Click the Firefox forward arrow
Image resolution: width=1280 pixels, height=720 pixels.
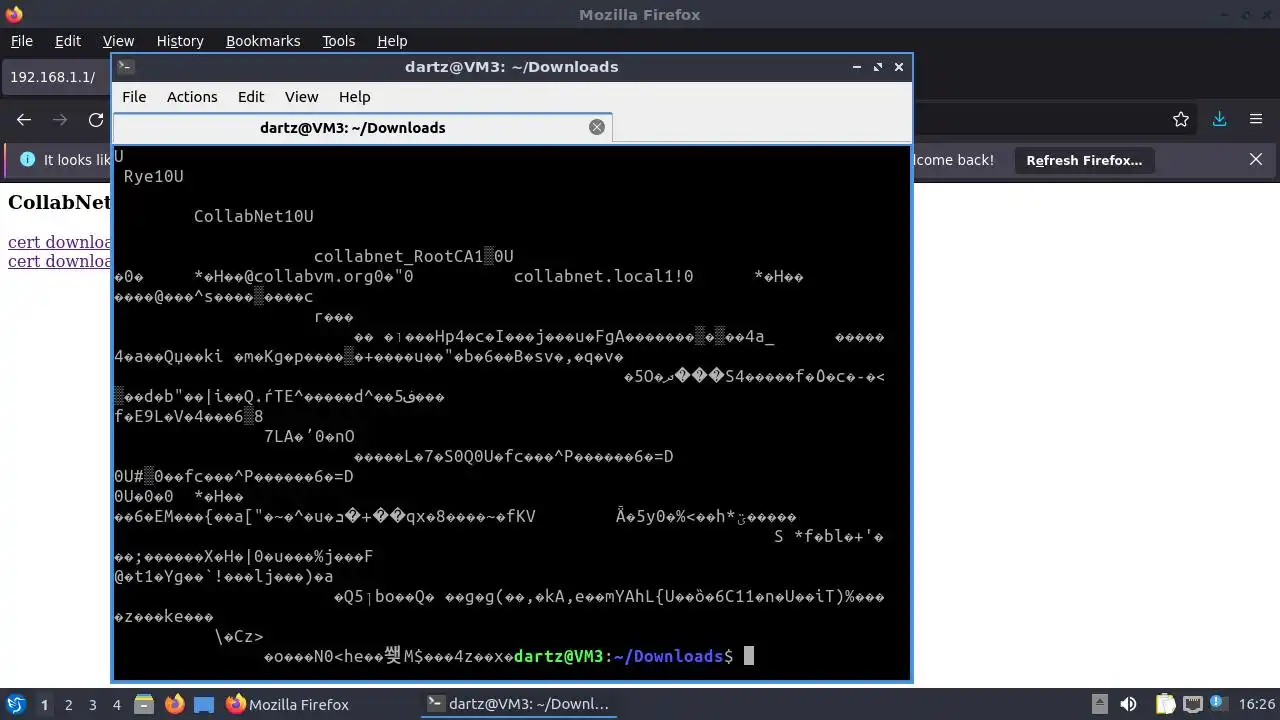coord(60,120)
